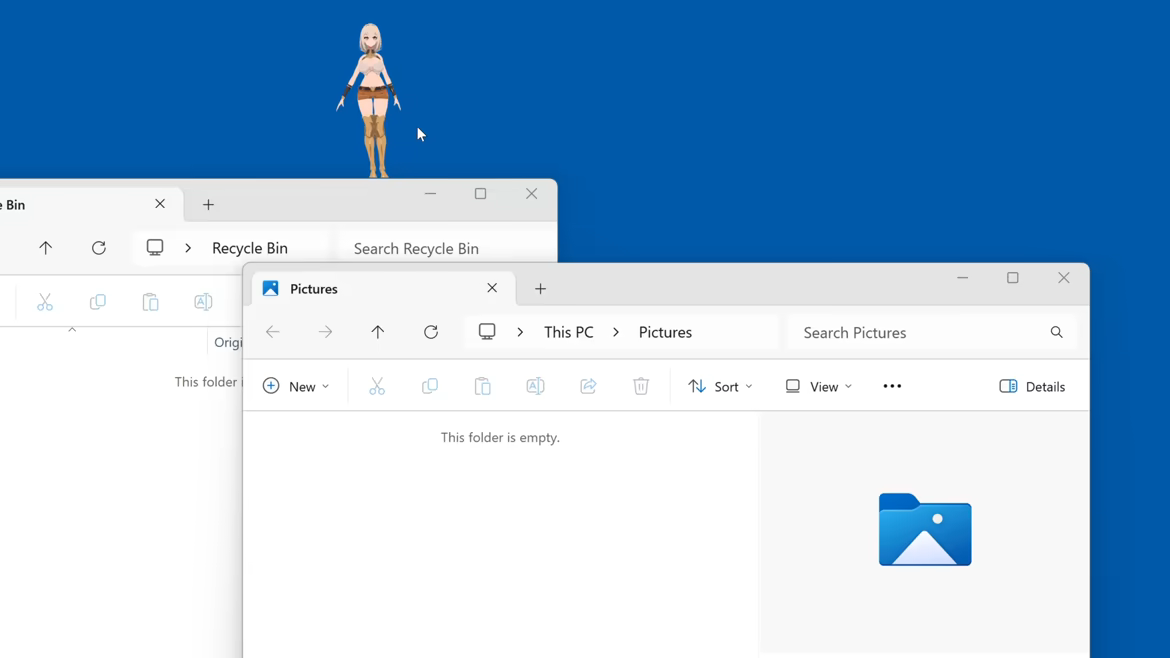Click Cut icon in Recycle Bin window
This screenshot has width=1170, height=658.
click(x=46, y=302)
